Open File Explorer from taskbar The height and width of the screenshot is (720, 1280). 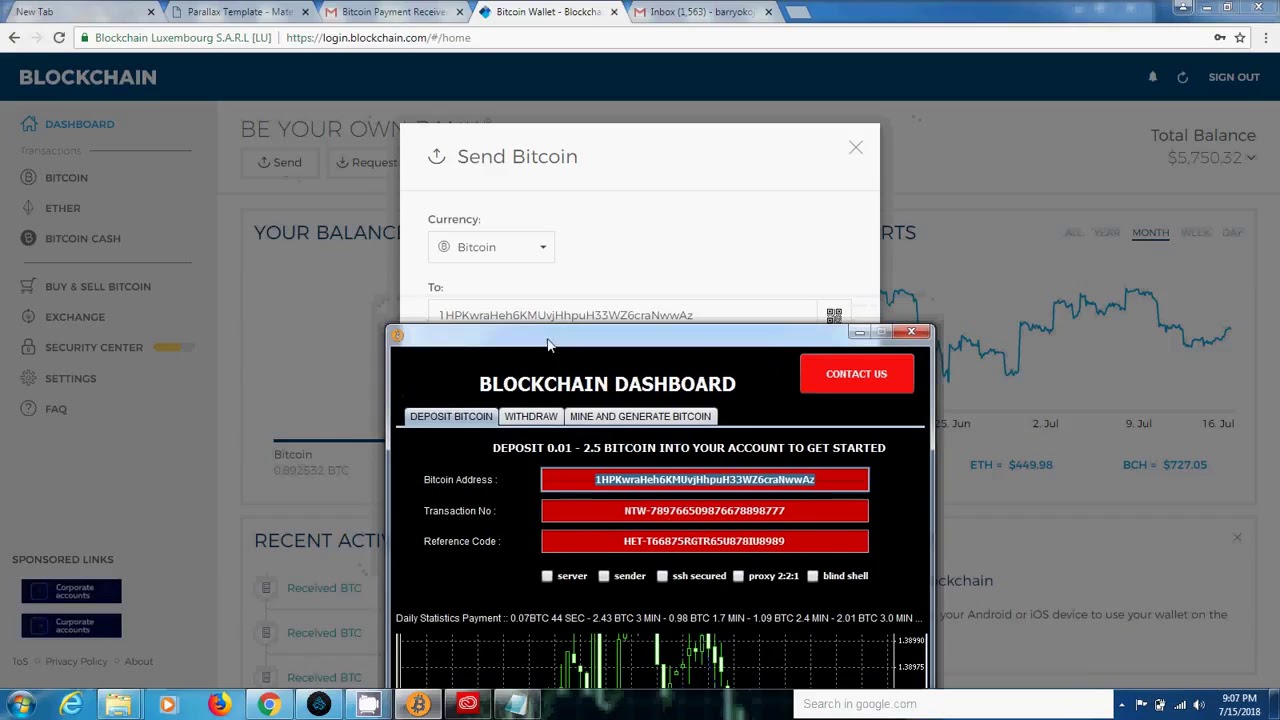118,704
